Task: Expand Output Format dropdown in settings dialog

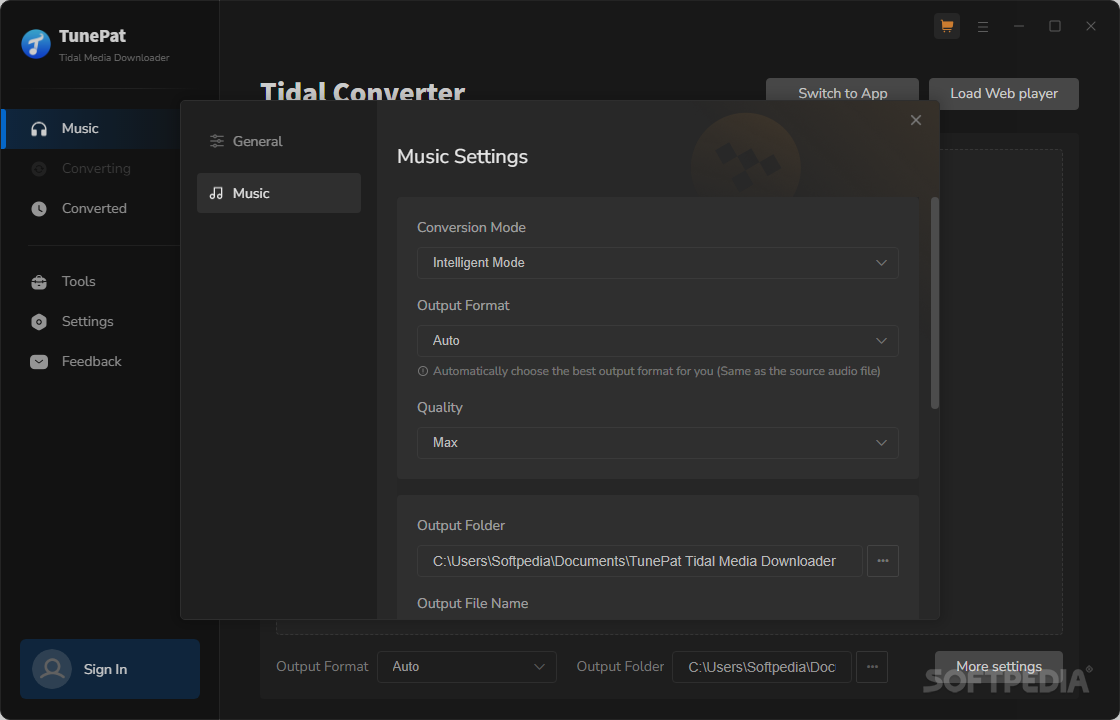Action: coord(658,341)
